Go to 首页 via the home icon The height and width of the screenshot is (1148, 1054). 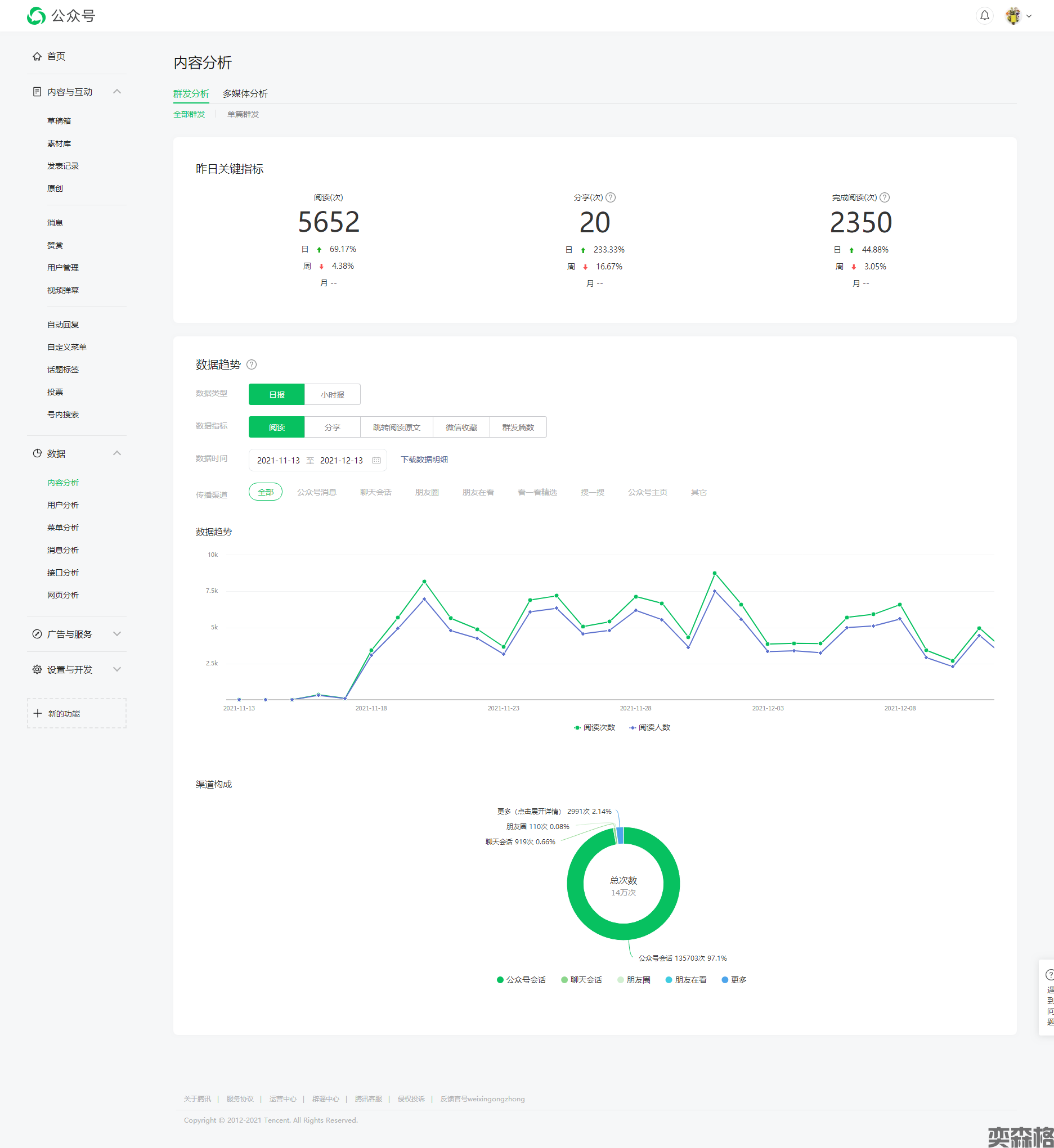pyautogui.click(x=37, y=56)
